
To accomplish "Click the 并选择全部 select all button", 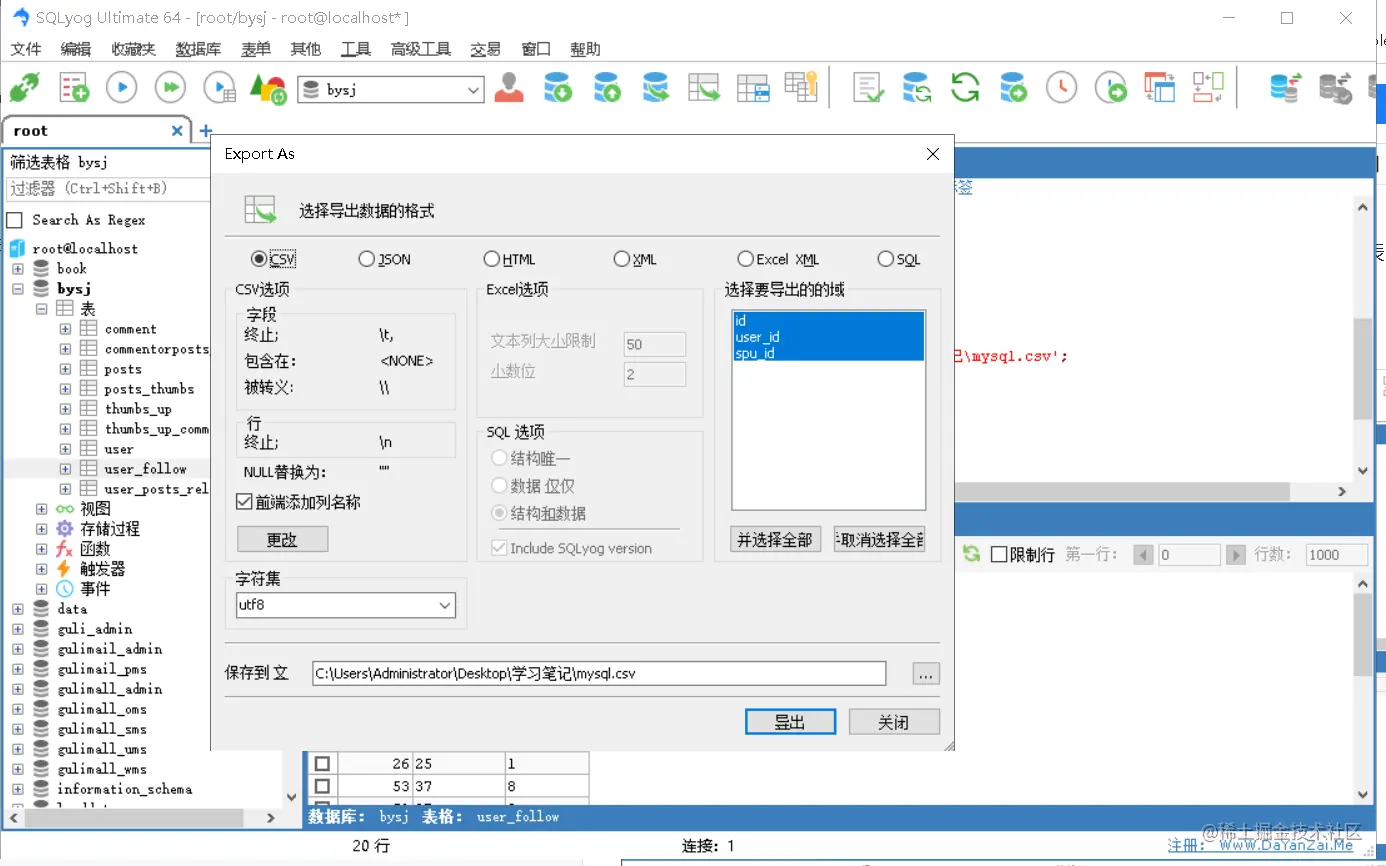I will point(774,539).
